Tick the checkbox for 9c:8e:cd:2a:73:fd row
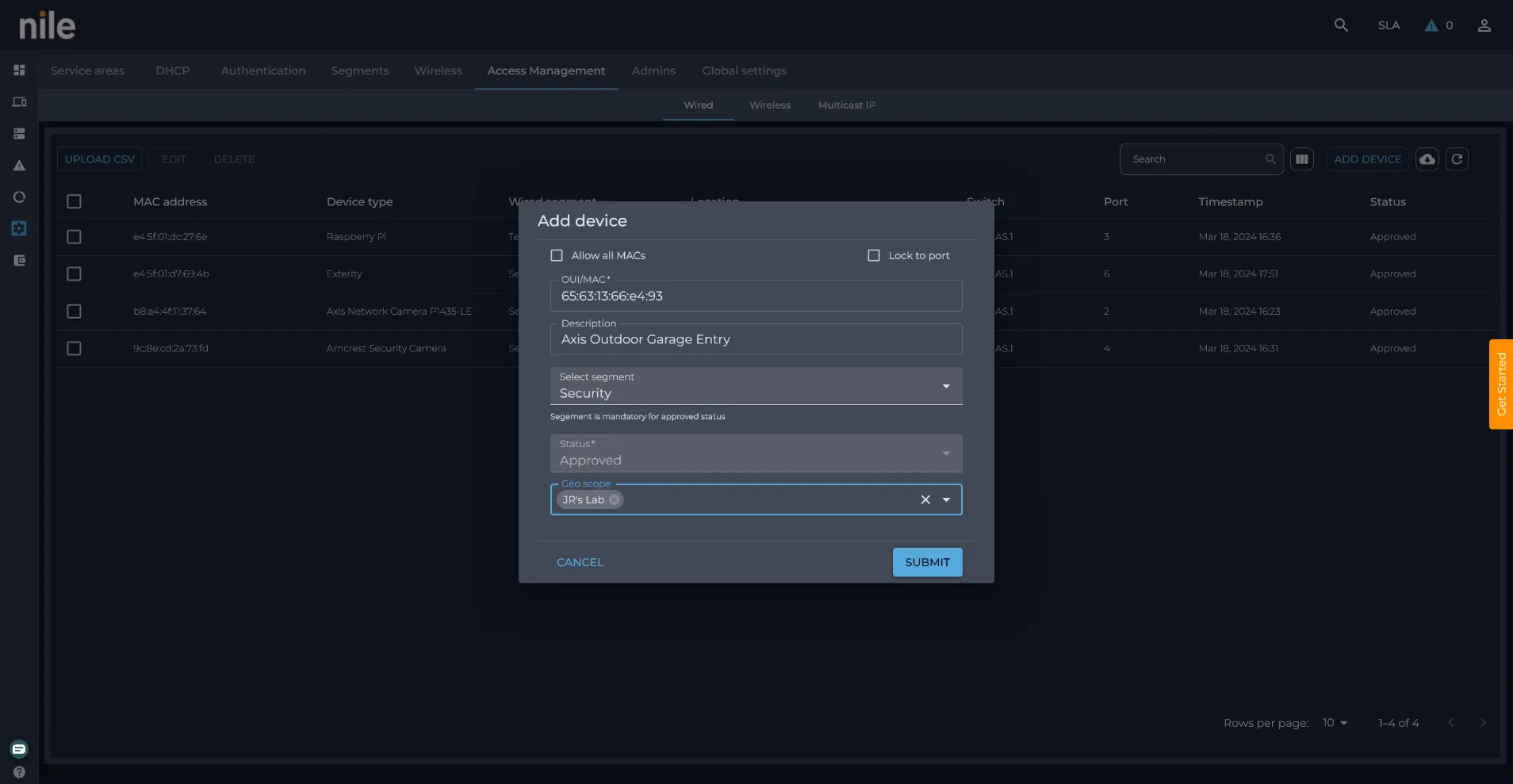Image resolution: width=1513 pixels, height=784 pixels. 74,349
